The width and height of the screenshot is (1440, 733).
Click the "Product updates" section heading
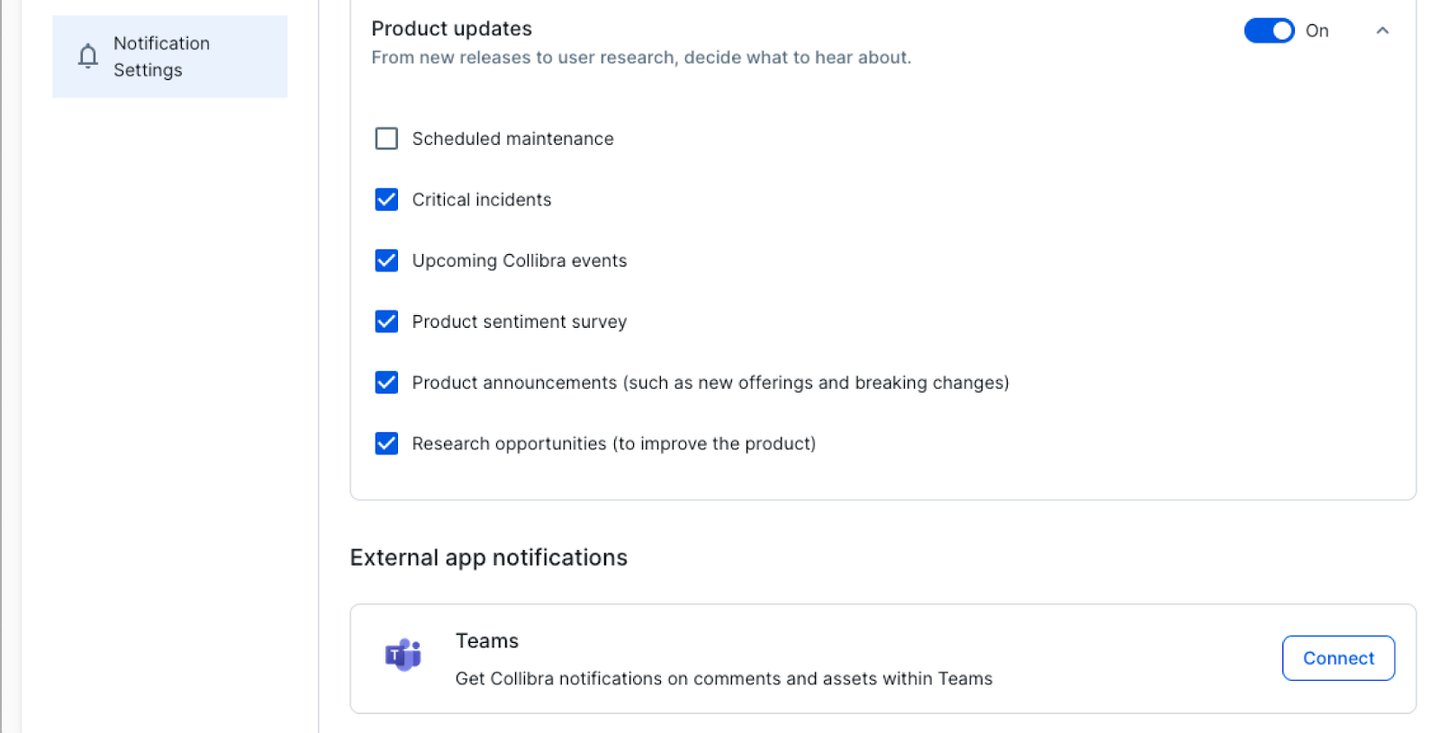(x=451, y=29)
